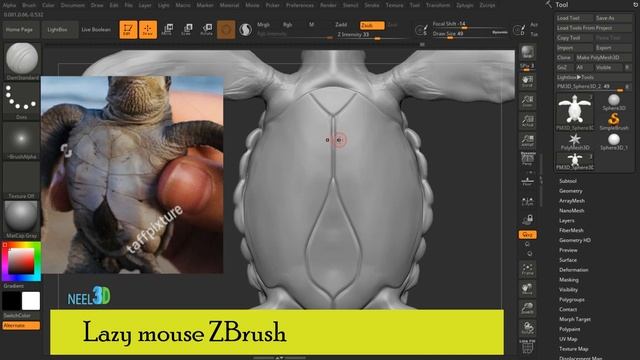Click the Line Fill PolyF icon
Image resolution: width=640 pixels, height=360 pixels.
tap(527, 346)
